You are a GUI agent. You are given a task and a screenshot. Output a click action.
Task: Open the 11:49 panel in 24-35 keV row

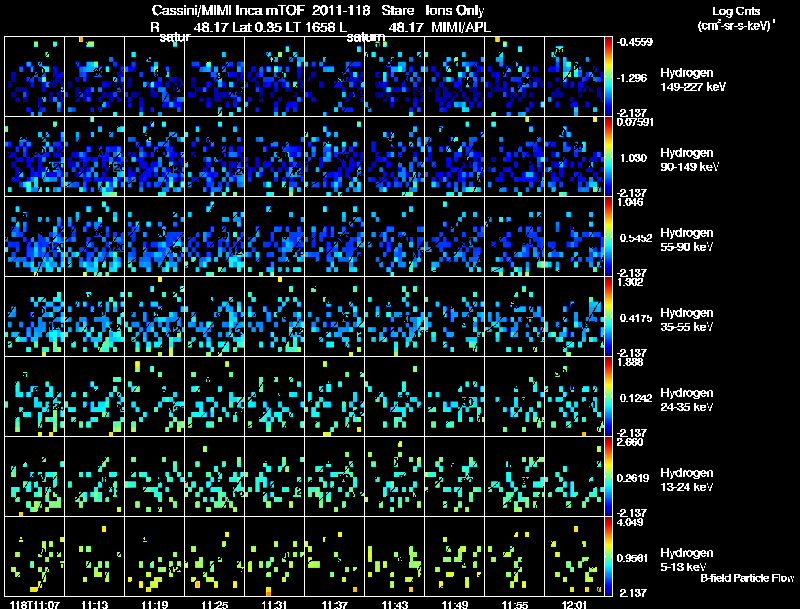click(x=455, y=397)
